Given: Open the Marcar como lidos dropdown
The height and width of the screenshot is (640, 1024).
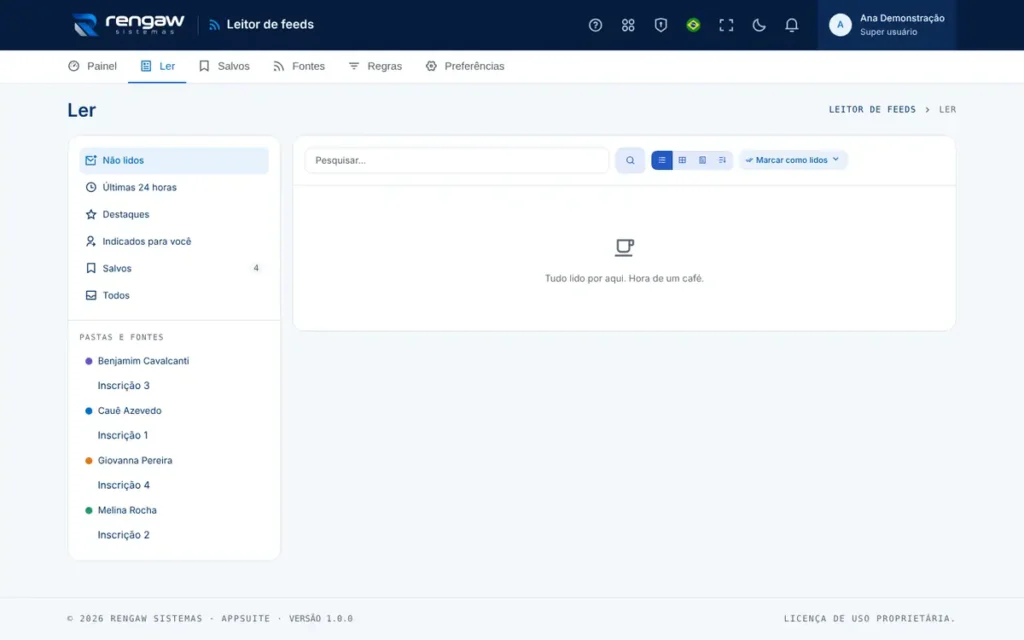Looking at the screenshot, I should [x=793, y=160].
